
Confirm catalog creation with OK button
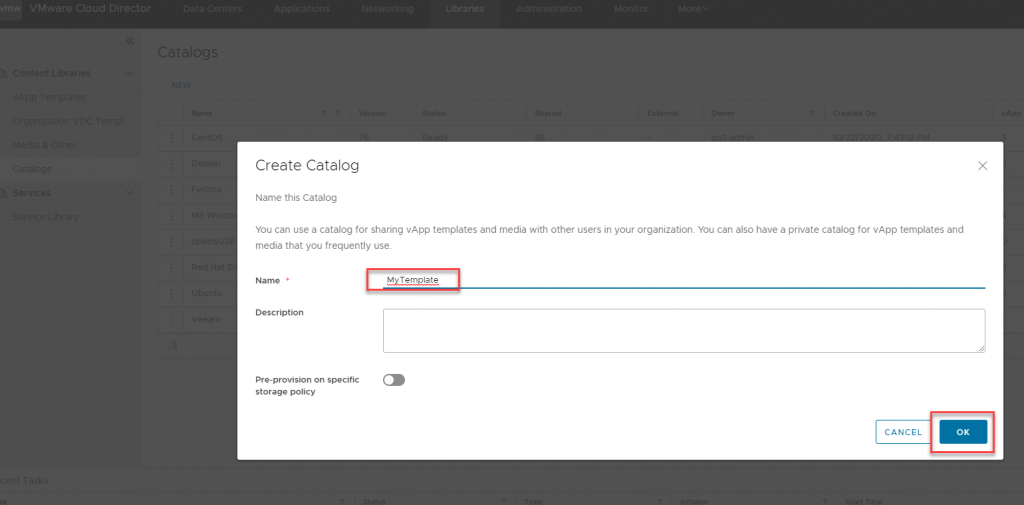coord(963,432)
